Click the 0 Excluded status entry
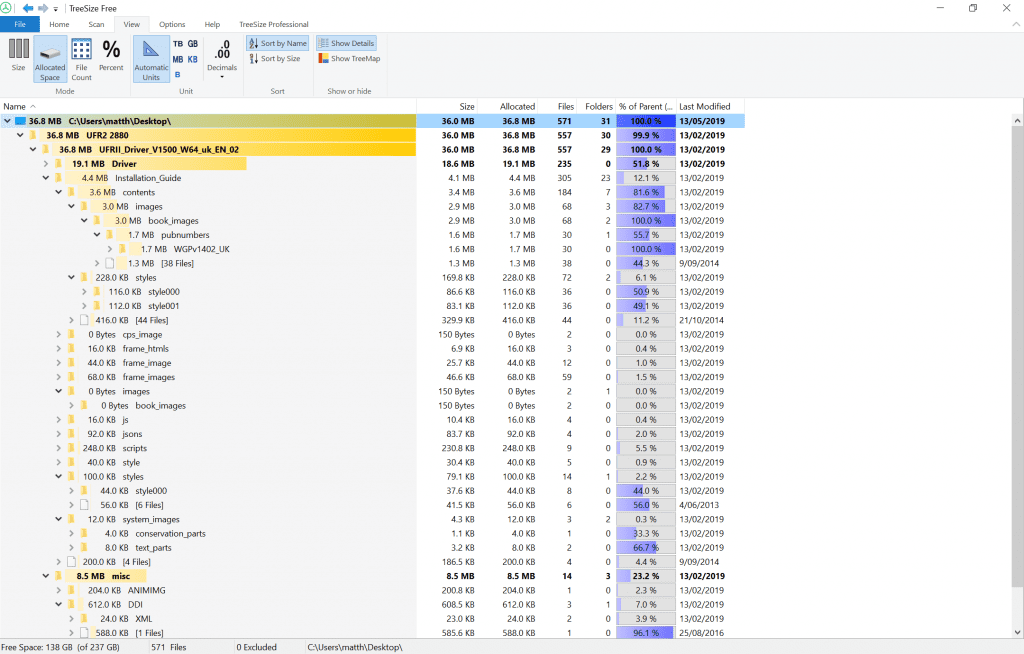The image size is (1024, 654). click(x=256, y=647)
